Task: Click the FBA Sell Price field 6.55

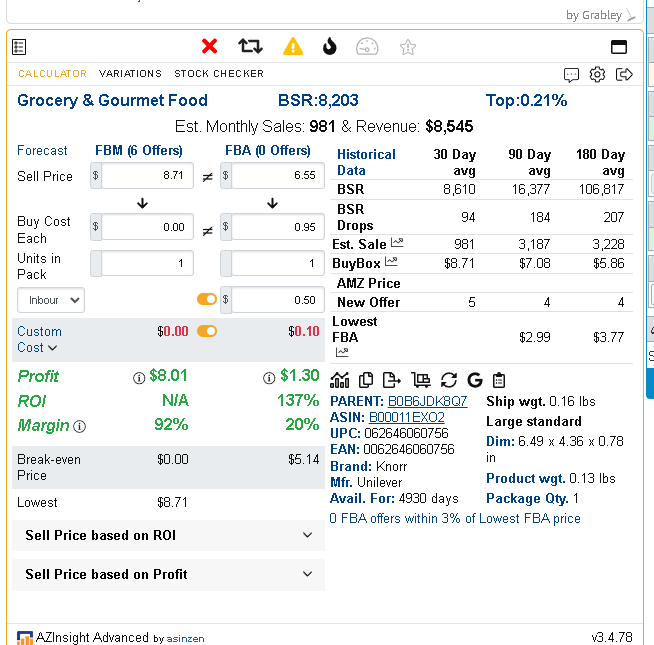Action: pos(278,175)
